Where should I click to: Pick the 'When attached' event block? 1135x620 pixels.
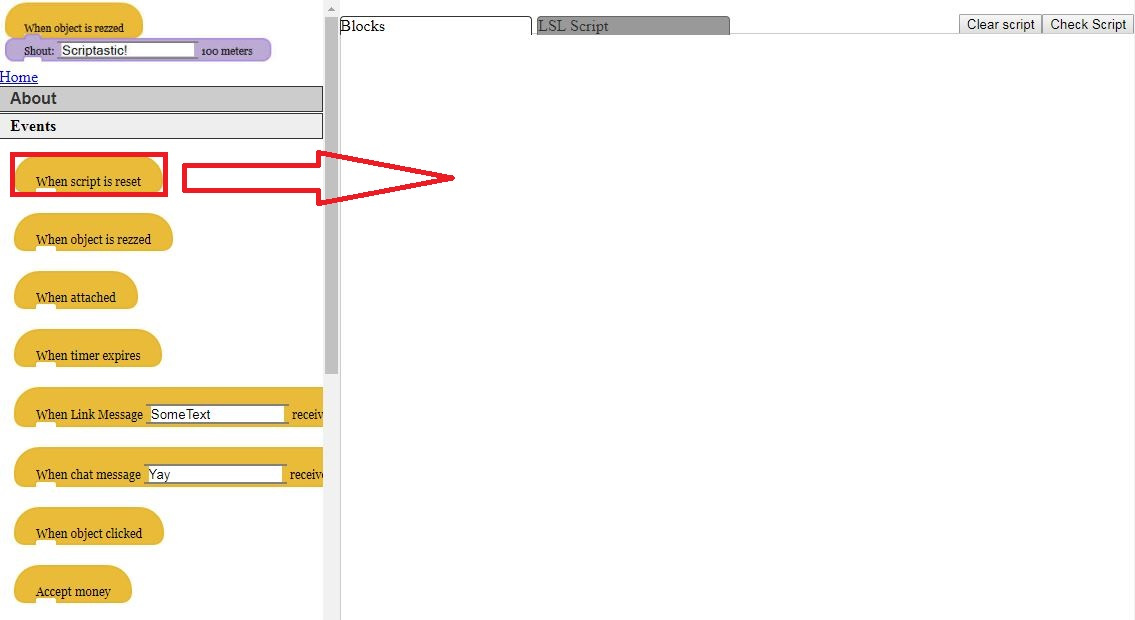pyautogui.click(x=76, y=290)
